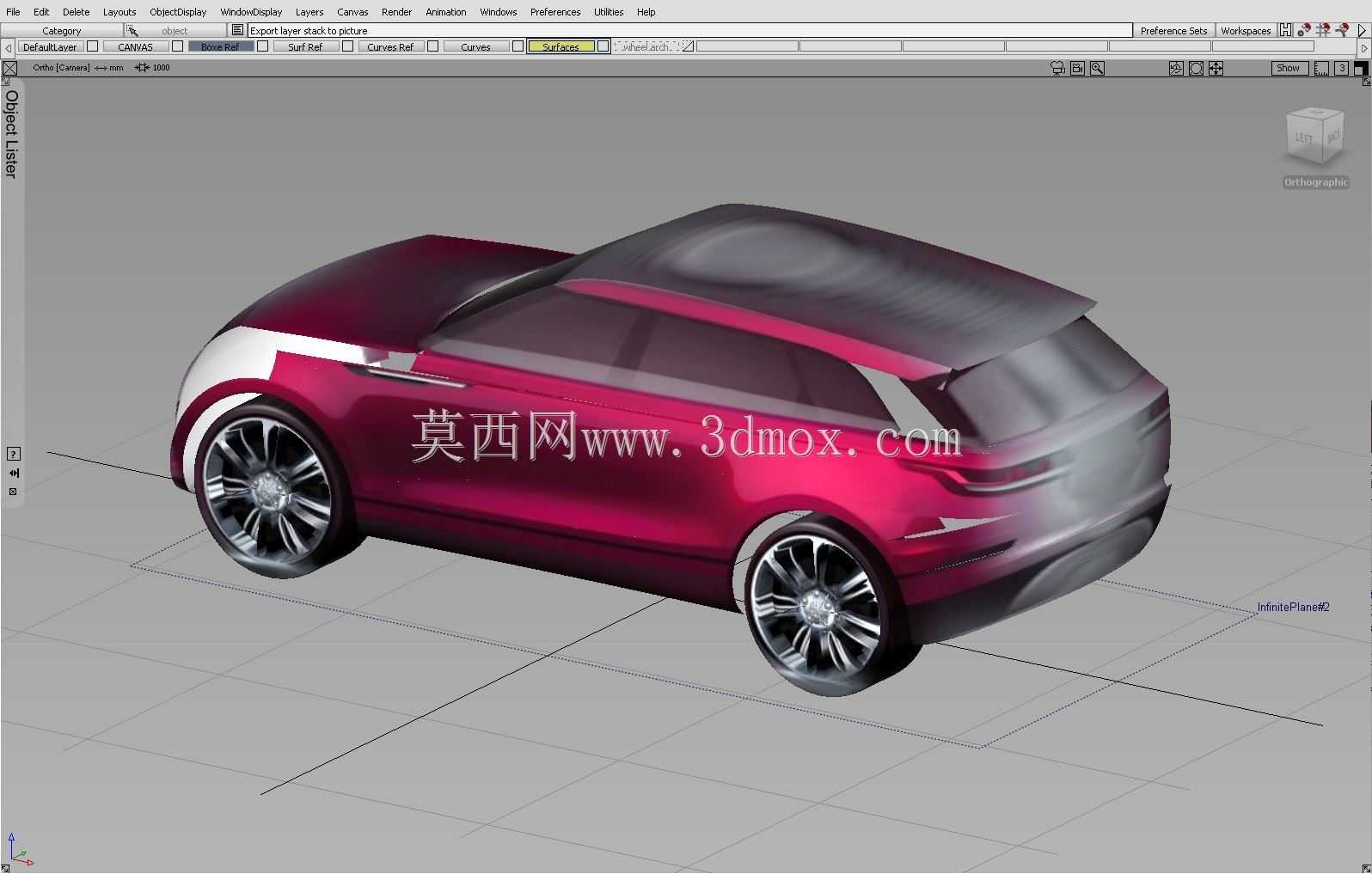Screen dimensions: 1372x874
Task: Open the Object Lister side panel
Action: point(11,134)
